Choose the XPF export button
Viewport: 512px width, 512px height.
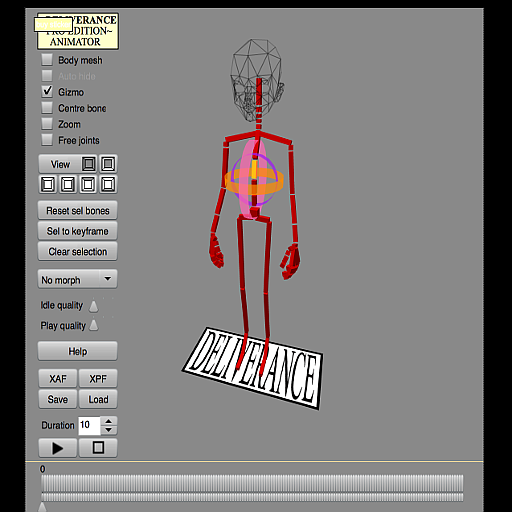[98, 379]
